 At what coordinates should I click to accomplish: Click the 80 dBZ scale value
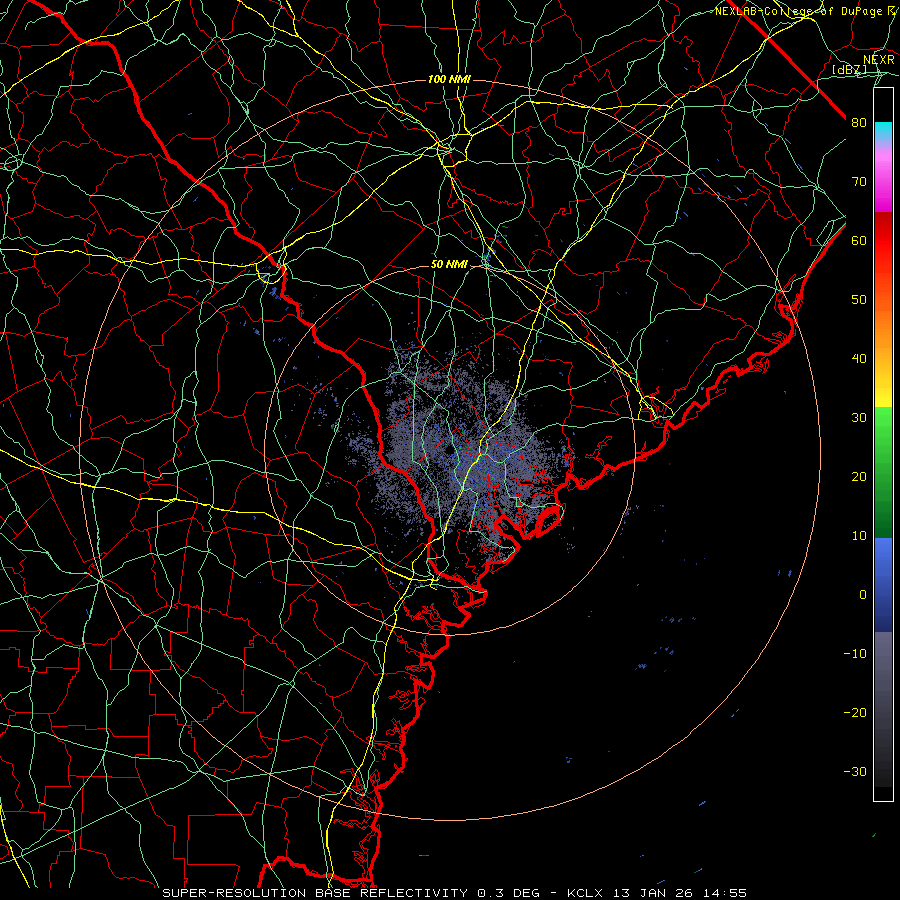coord(859,123)
